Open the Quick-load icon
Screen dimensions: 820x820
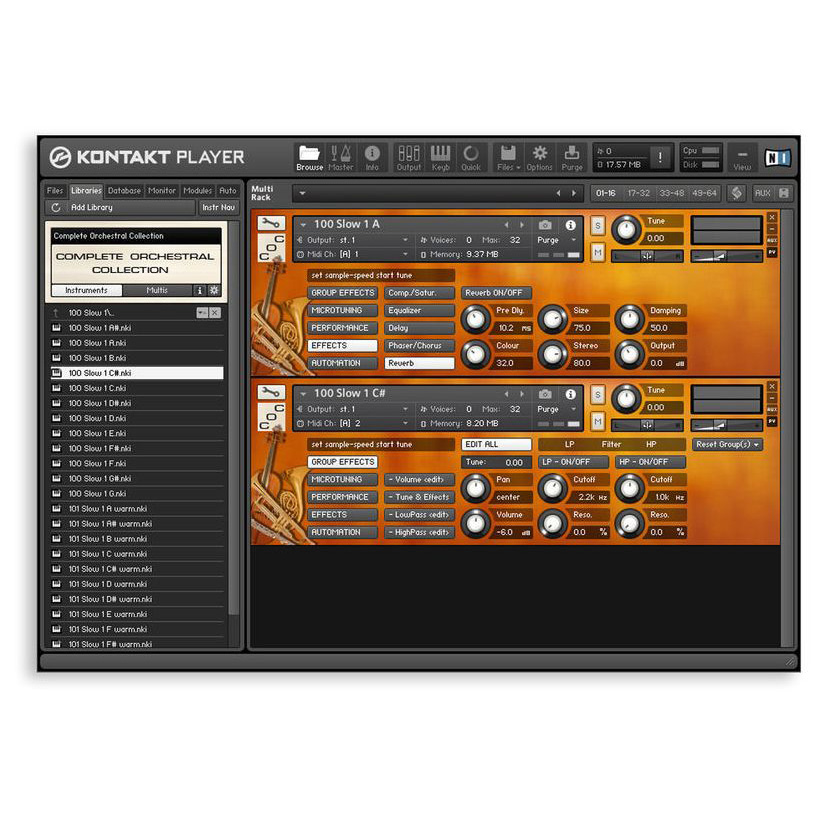click(471, 158)
